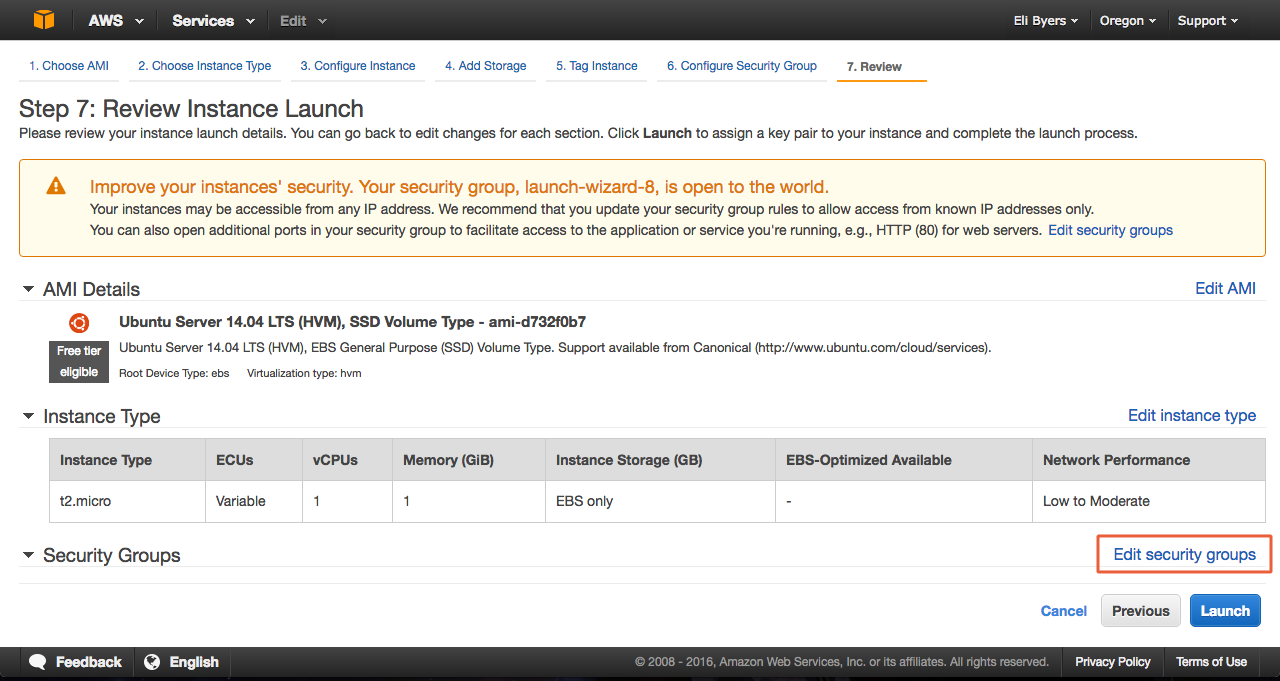Click the Step 7: Review Instance Launch heading

pyautogui.click(x=191, y=109)
